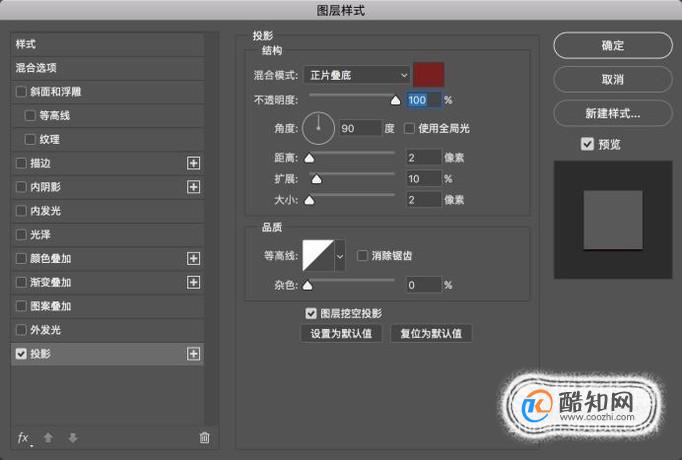Click the style preview thumbnail
The height and width of the screenshot is (460, 682).
[x=613, y=220]
